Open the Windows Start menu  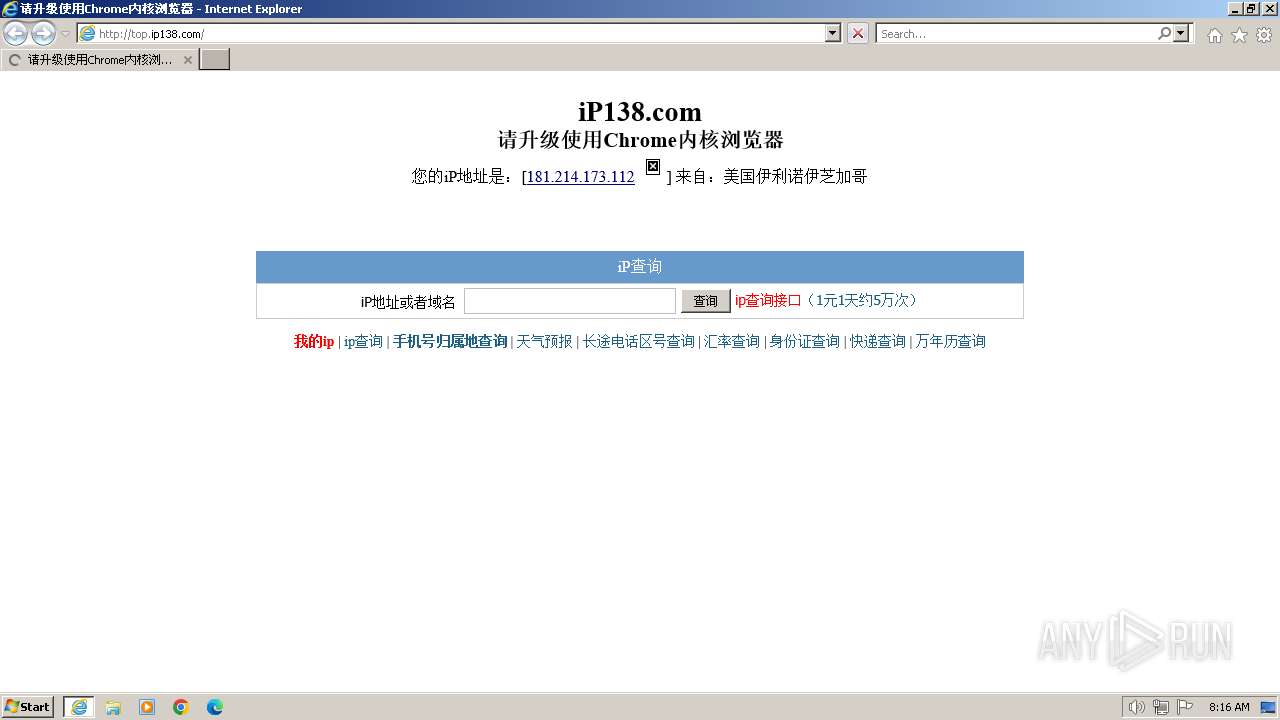(x=28, y=707)
